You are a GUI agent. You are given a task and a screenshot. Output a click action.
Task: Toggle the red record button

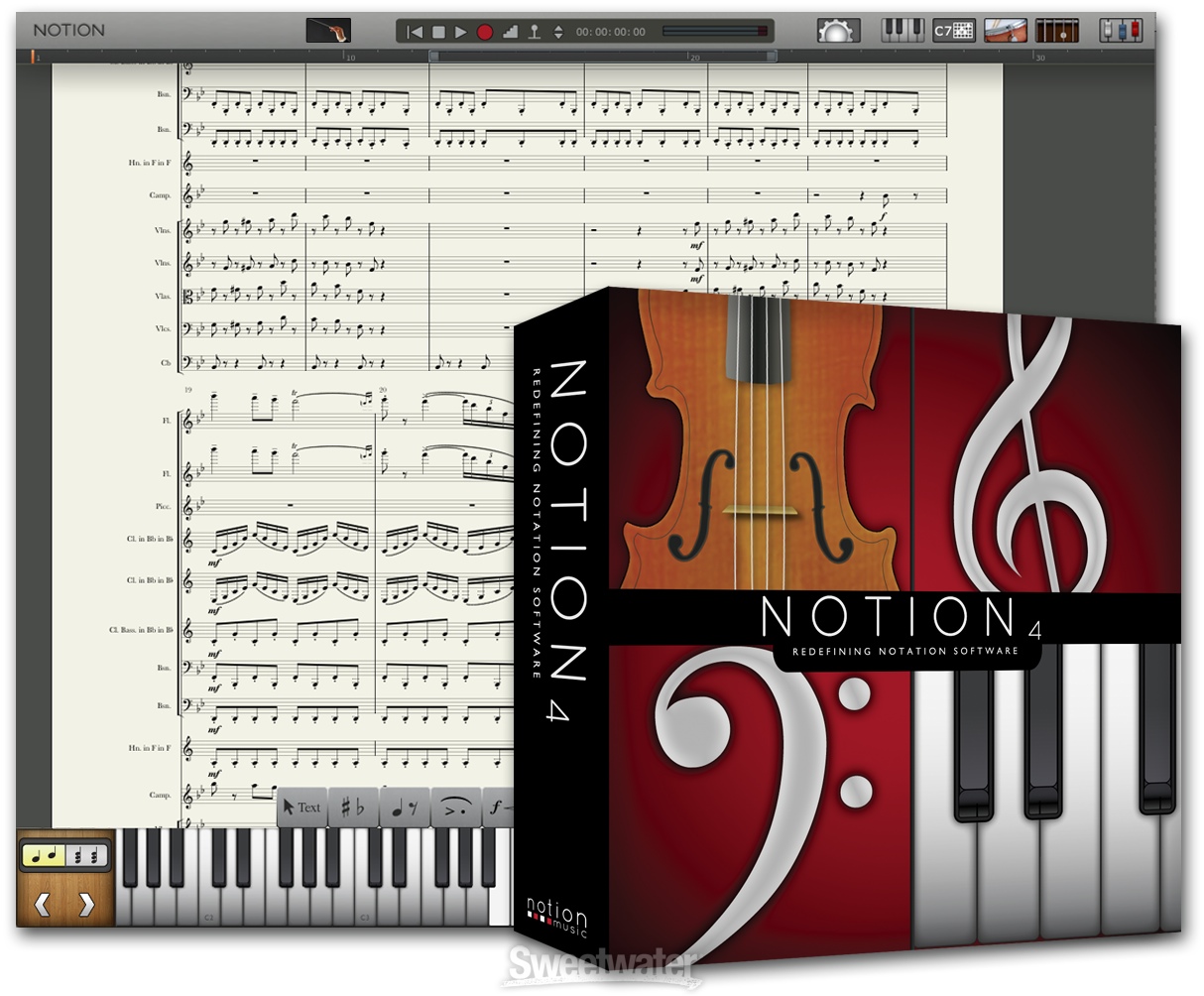coord(484,32)
